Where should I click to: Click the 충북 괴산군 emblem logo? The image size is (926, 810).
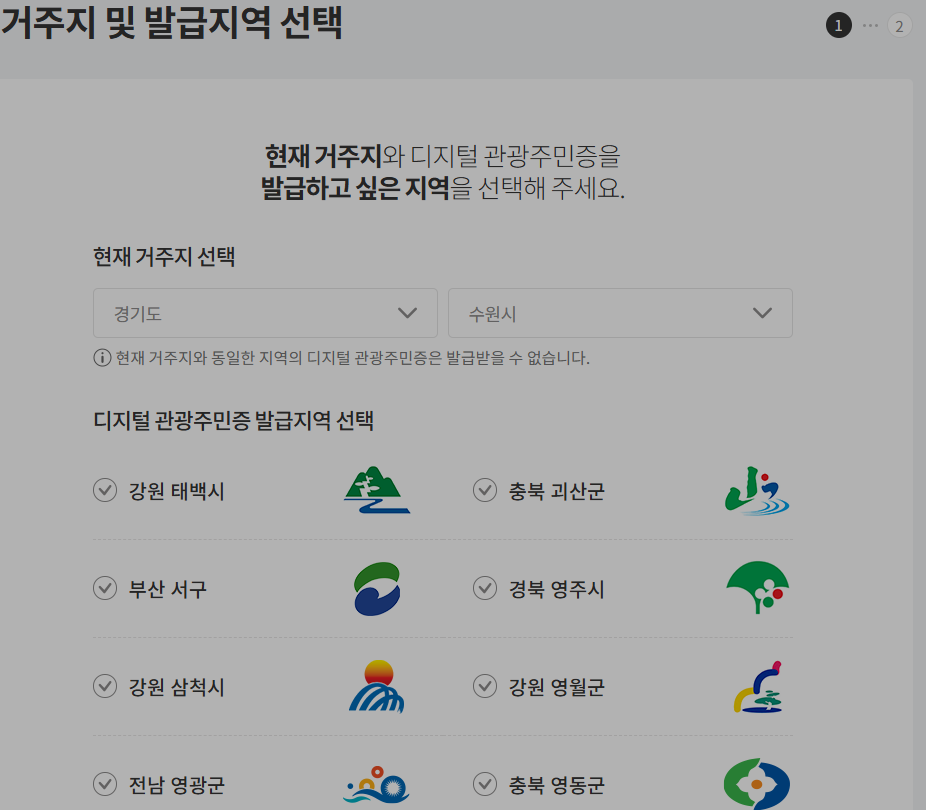pyautogui.click(x=757, y=491)
